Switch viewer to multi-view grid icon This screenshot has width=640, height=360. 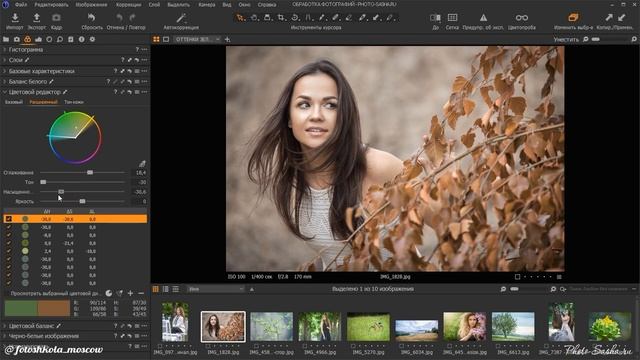(156, 40)
